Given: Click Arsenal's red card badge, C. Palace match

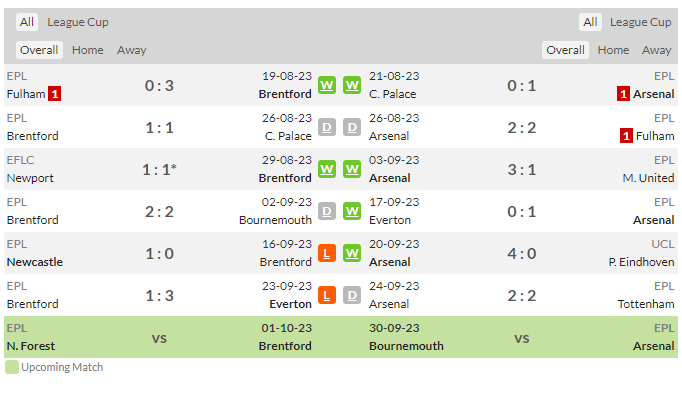Looking at the screenshot, I should (623, 94).
